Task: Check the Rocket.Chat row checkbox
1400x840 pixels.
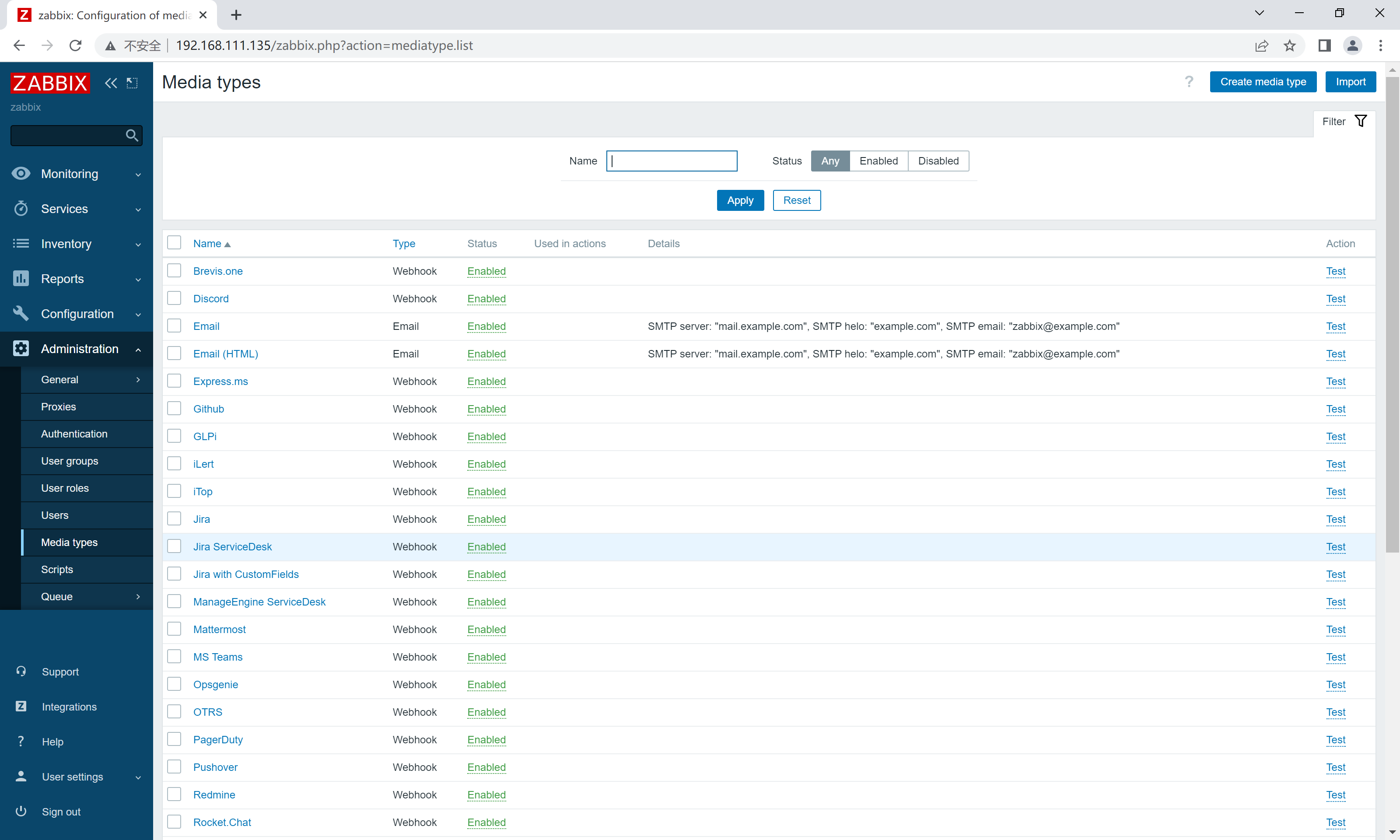Action: 174,821
